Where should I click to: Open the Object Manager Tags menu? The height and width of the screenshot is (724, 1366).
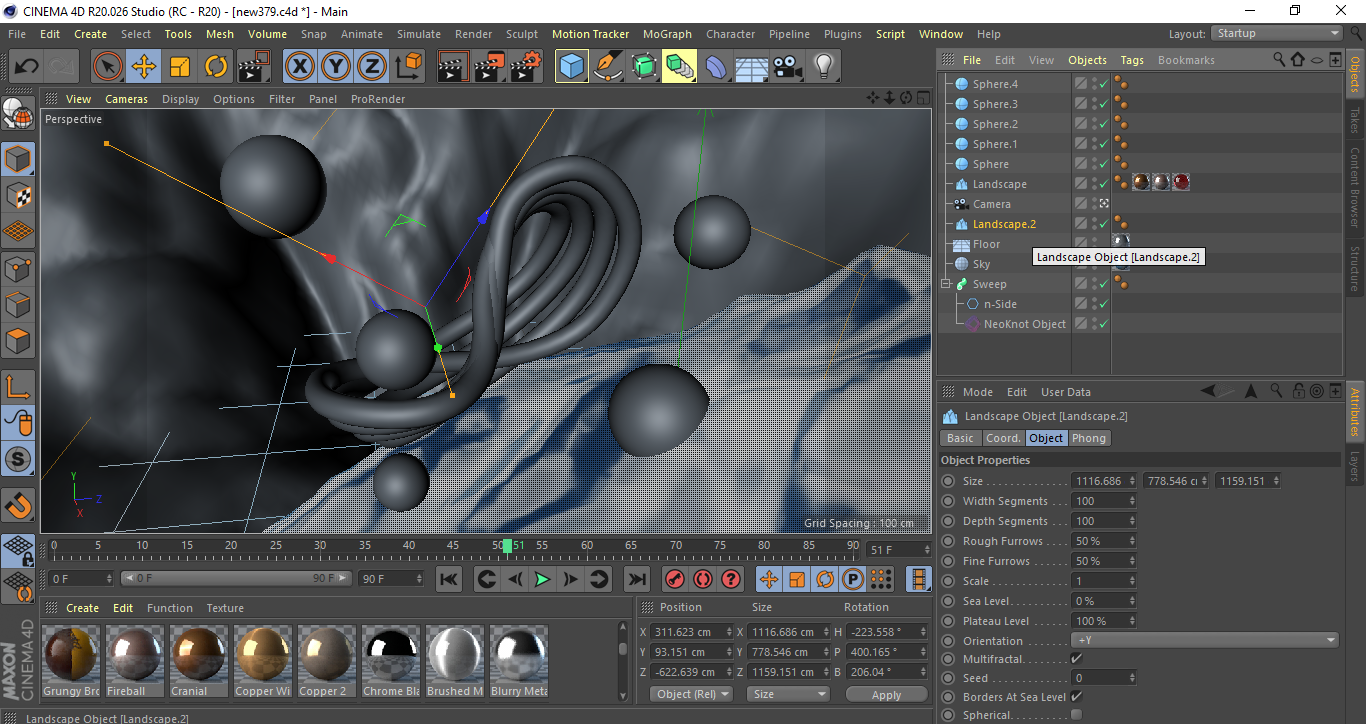click(x=1132, y=60)
